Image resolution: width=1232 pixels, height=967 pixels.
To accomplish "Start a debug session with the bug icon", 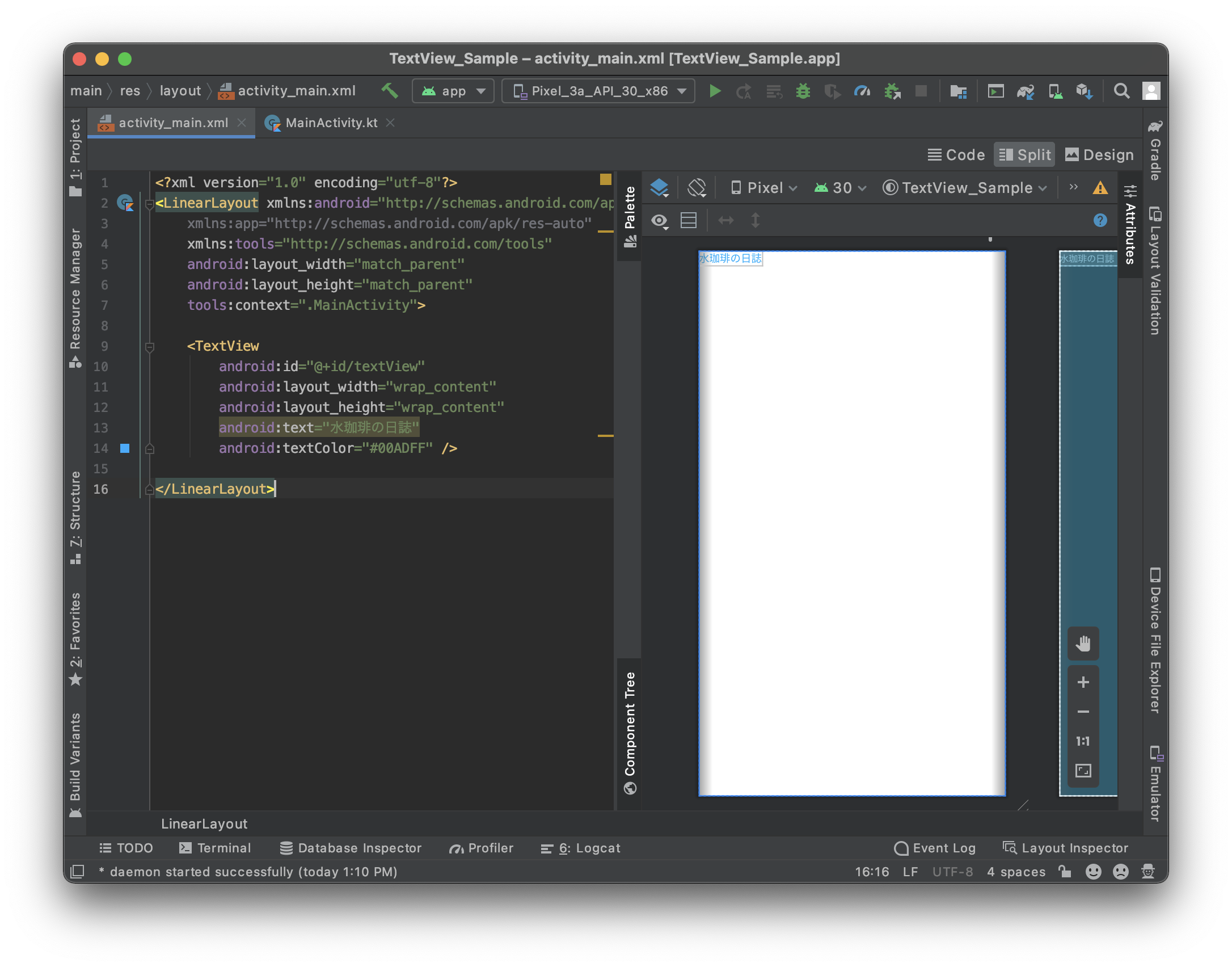I will coord(803,91).
